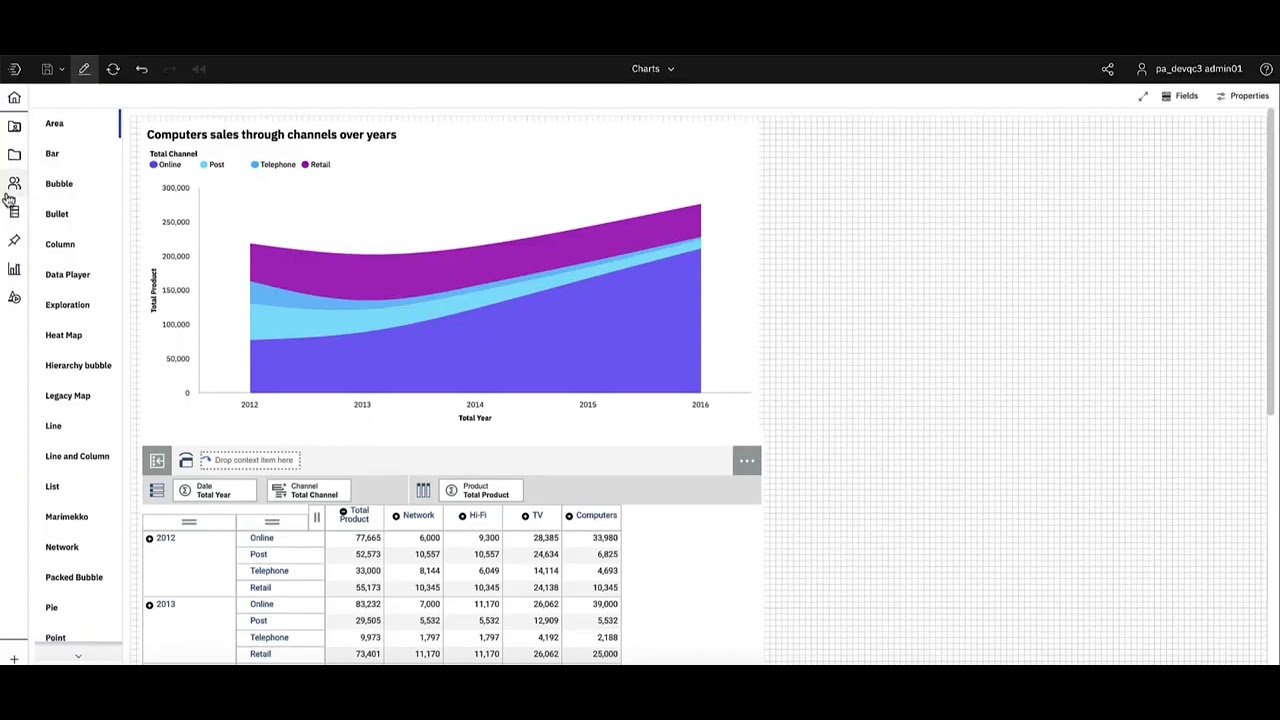Expand the Hi-Fi column header
This screenshot has width=1280, height=720.
[x=462, y=516]
